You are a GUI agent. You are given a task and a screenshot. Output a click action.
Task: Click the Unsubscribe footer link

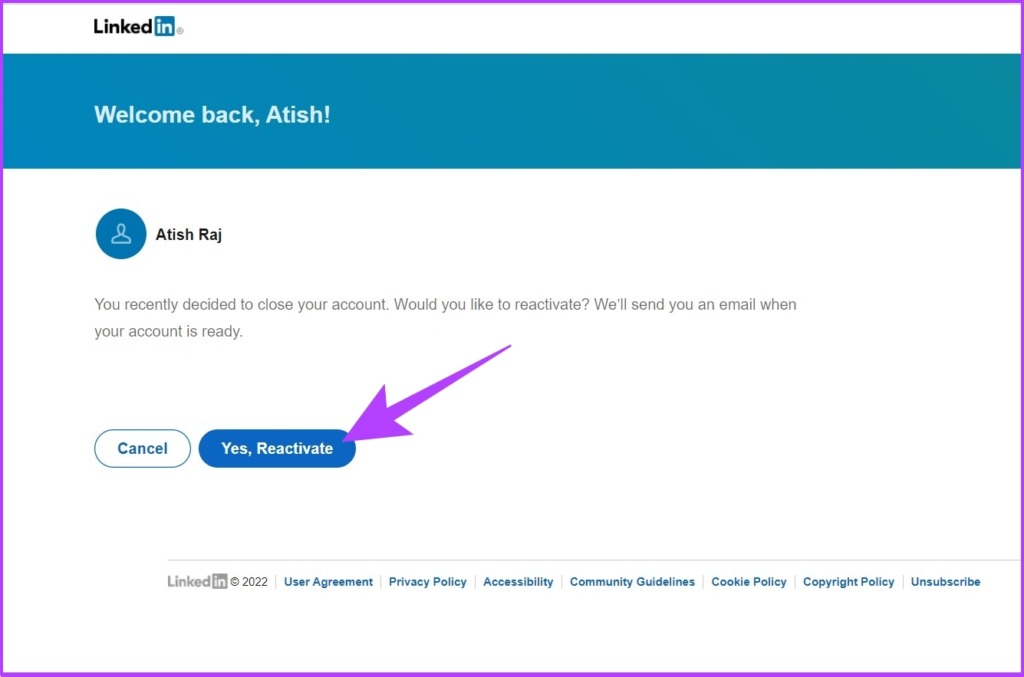click(946, 582)
